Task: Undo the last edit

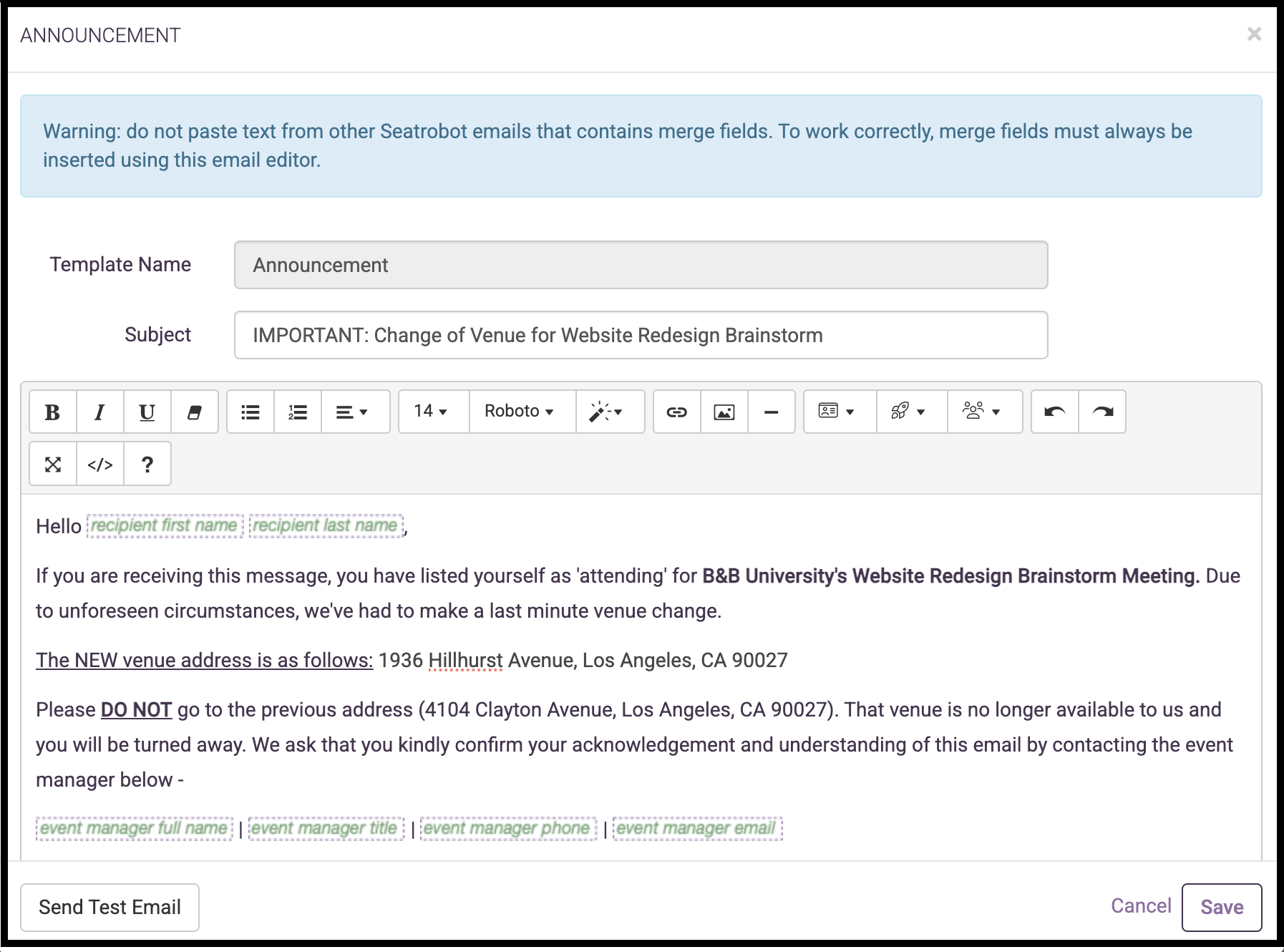Action: 1054,412
